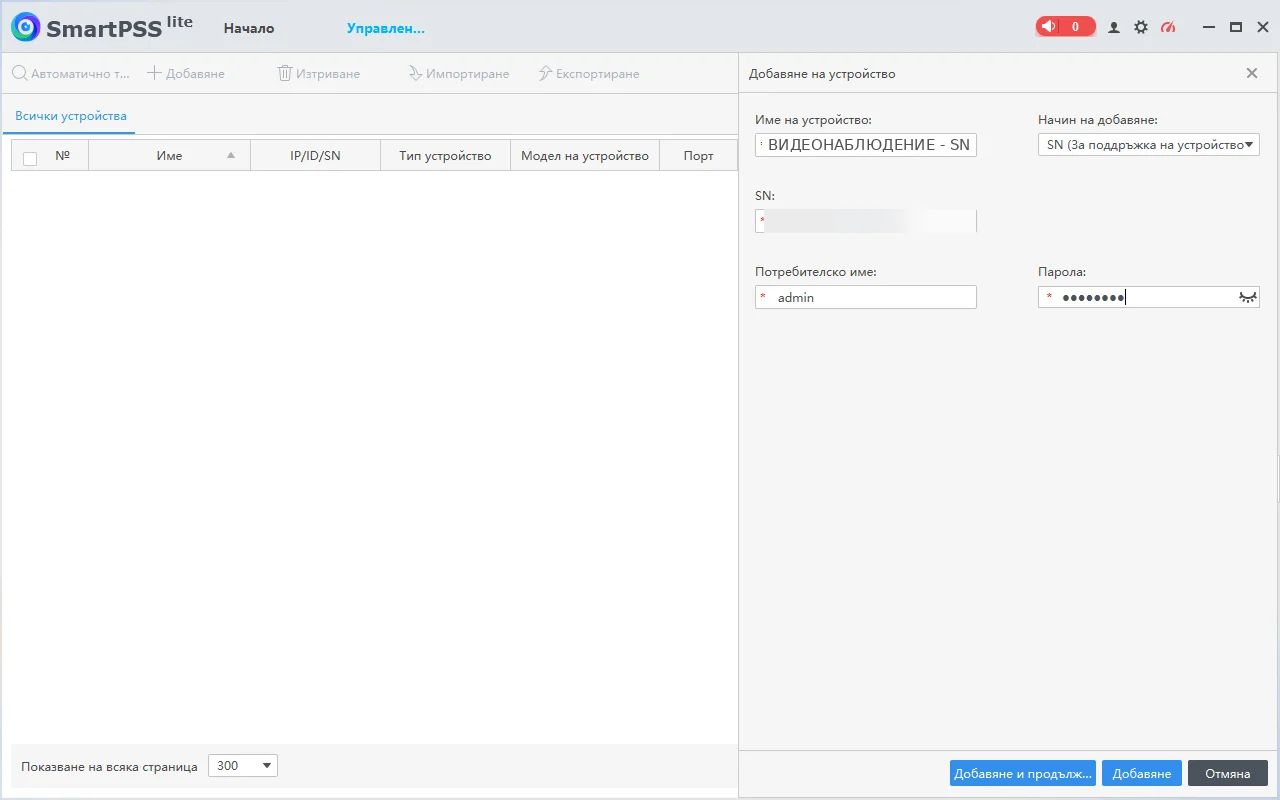
Task: Click the Отмяна button
Action: click(1228, 773)
